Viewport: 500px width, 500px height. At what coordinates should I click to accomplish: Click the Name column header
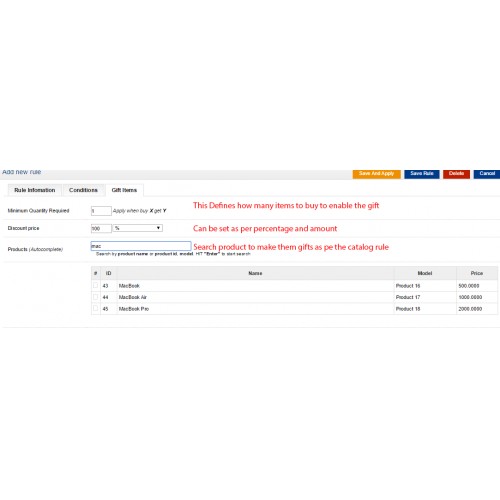tap(255, 273)
